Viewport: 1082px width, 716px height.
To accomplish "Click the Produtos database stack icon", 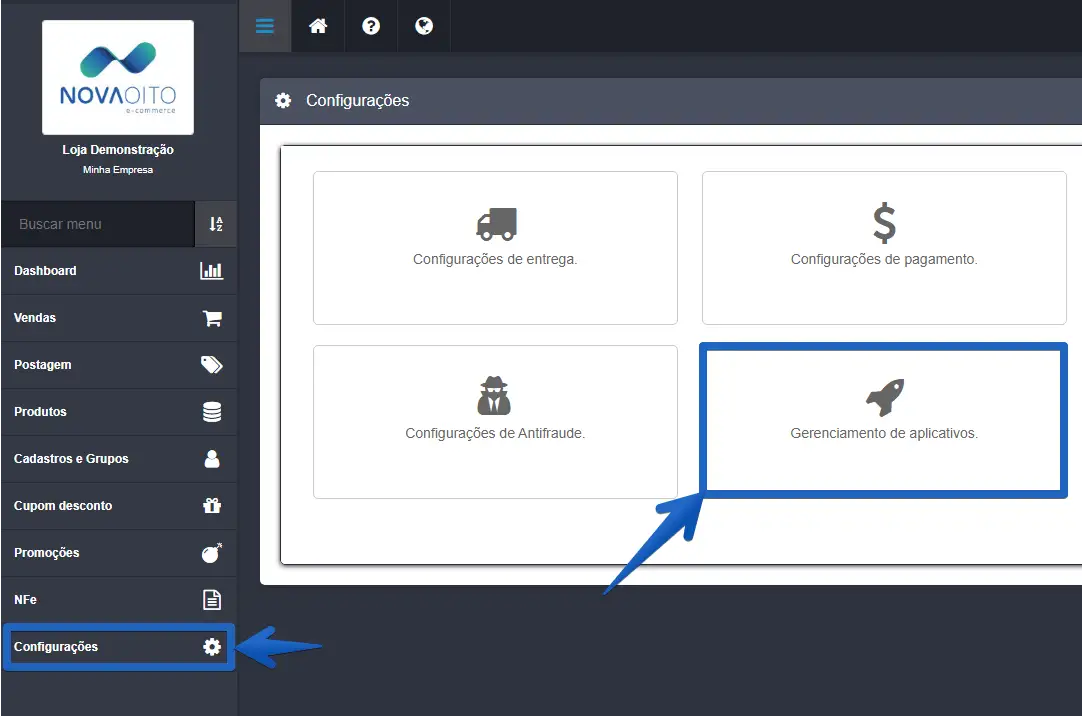I will coord(212,412).
